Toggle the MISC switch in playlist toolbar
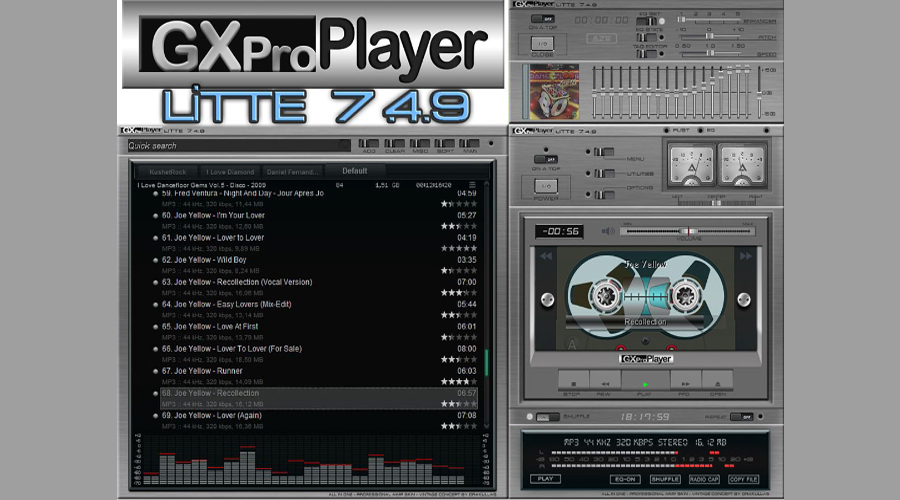This screenshot has height=500, width=900. 420,144
